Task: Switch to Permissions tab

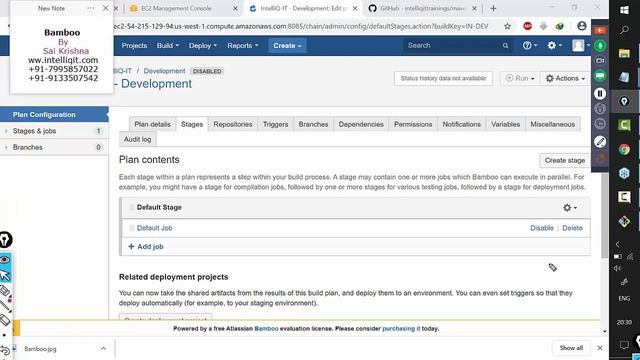Action: pyautogui.click(x=413, y=124)
